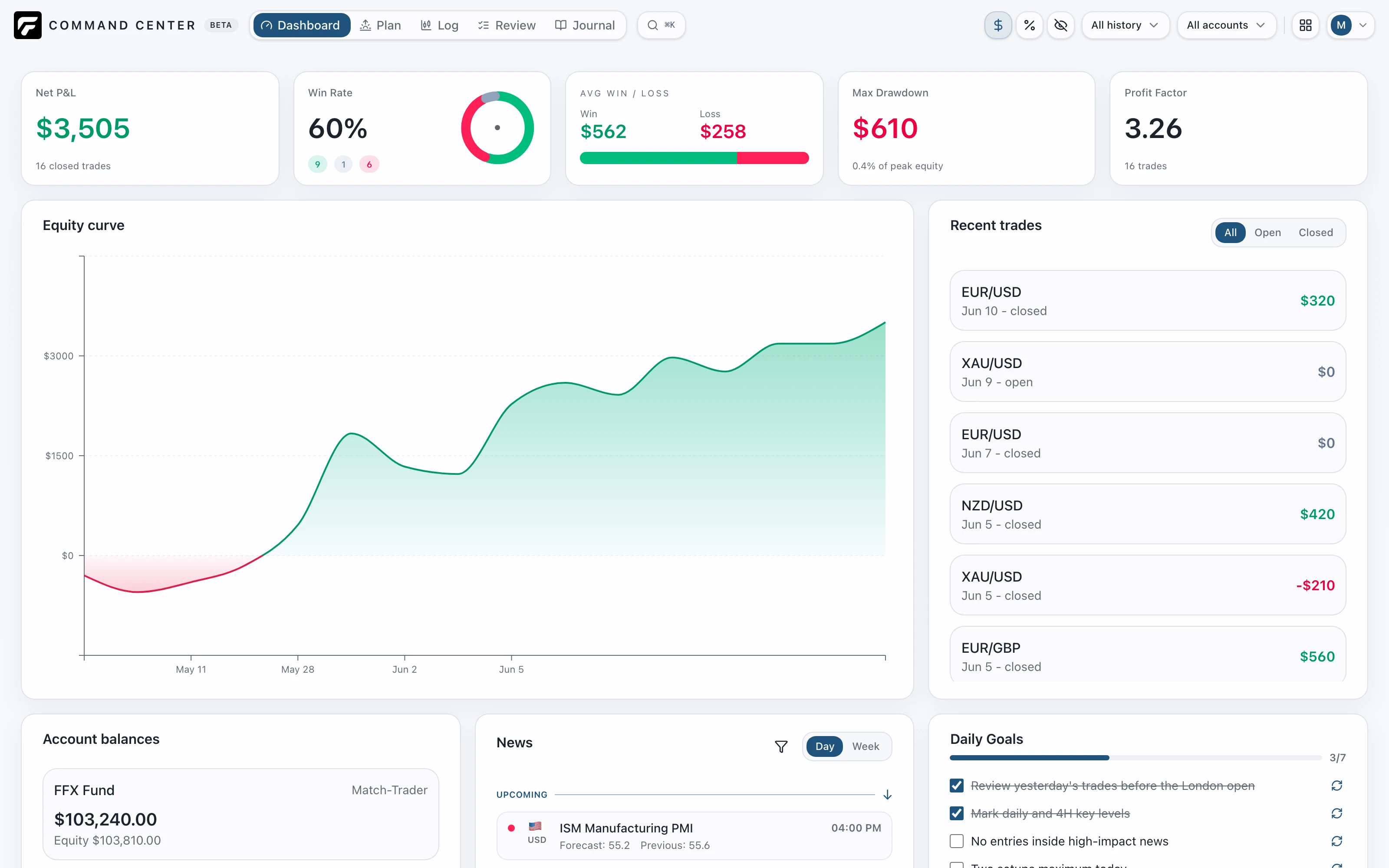
Task: Open the Plan tab
Action: click(x=381, y=25)
